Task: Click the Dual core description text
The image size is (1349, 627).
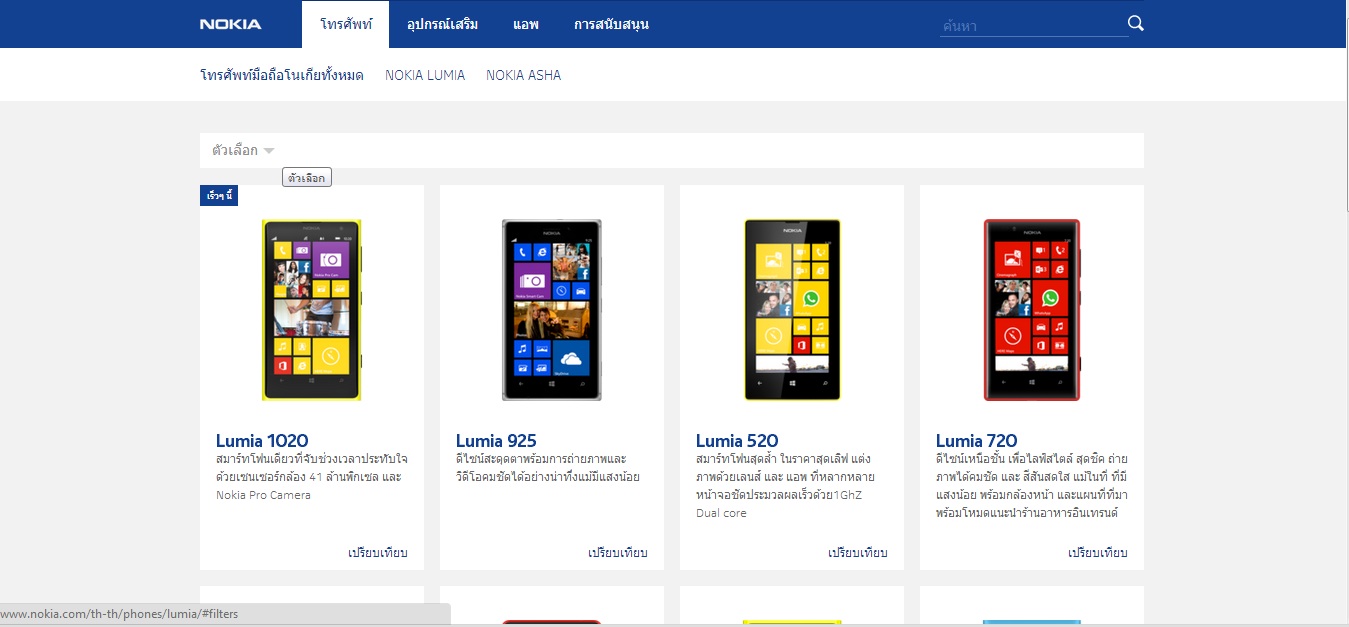Action: (721, 513)
